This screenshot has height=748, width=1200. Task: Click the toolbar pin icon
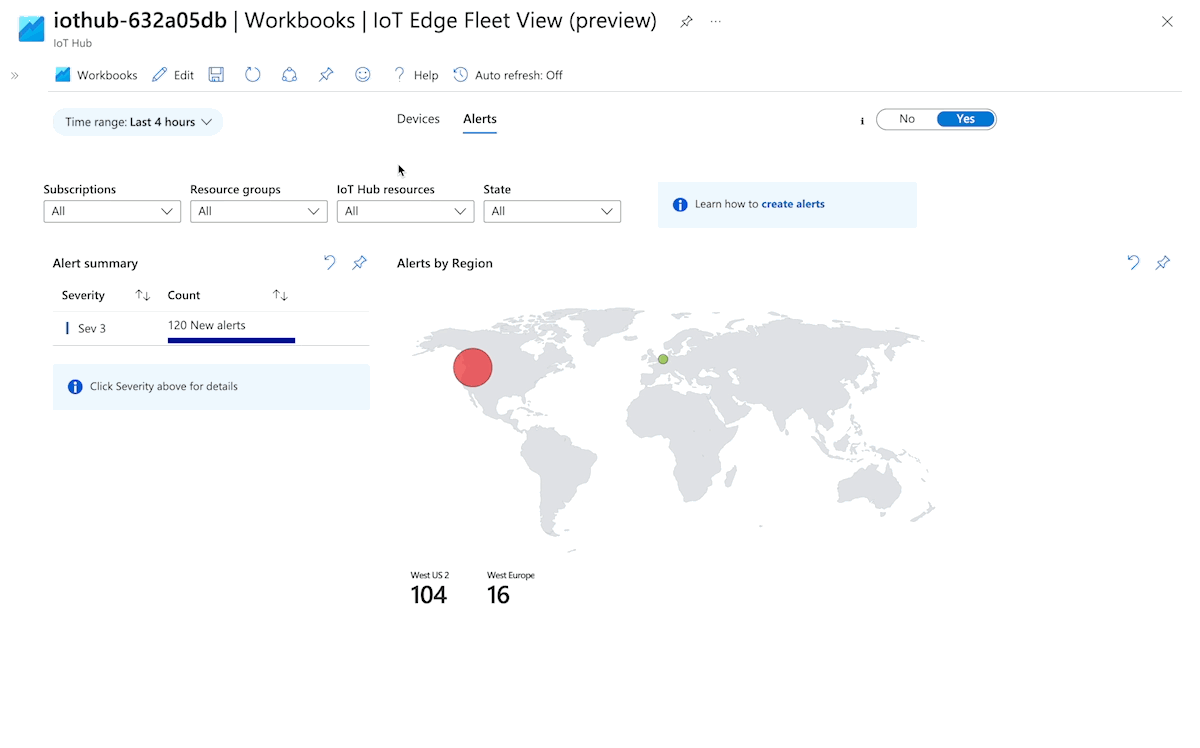pyautogui.click(x=326, y=75)
